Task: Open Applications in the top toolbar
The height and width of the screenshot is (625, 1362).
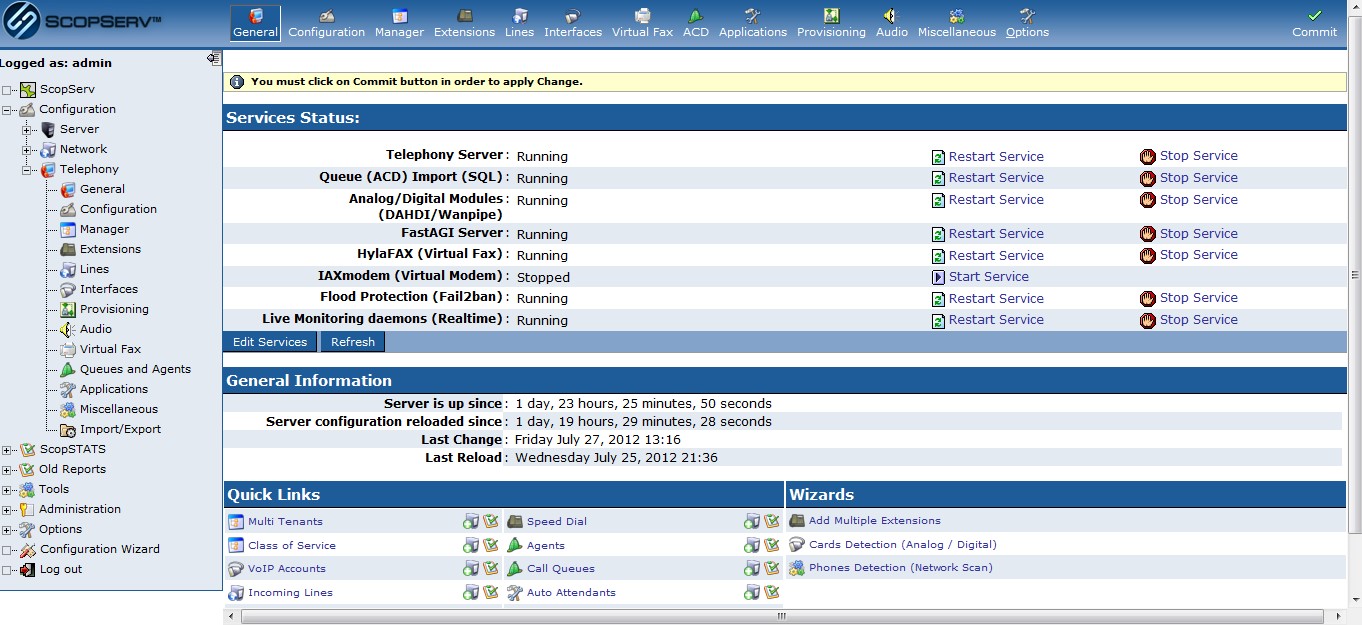Action: (x=752, y=23)
